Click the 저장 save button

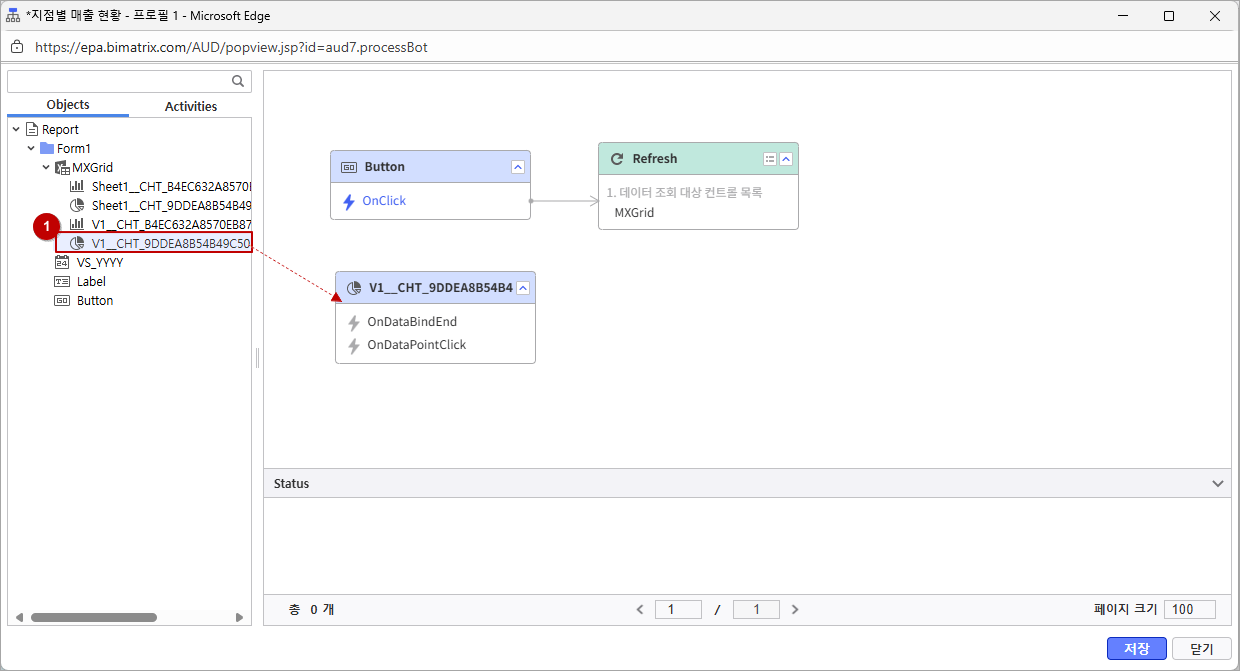(x=1136, y=649)
